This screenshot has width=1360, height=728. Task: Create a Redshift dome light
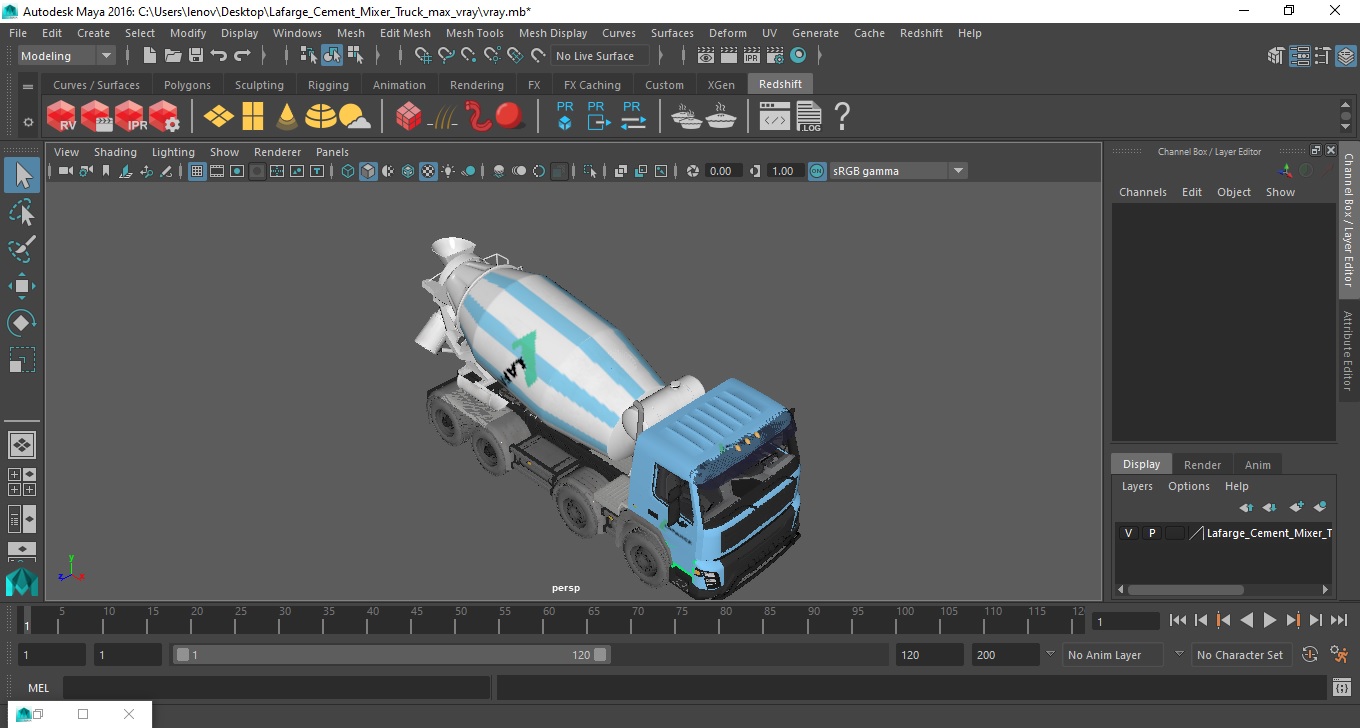coord(320,116)
